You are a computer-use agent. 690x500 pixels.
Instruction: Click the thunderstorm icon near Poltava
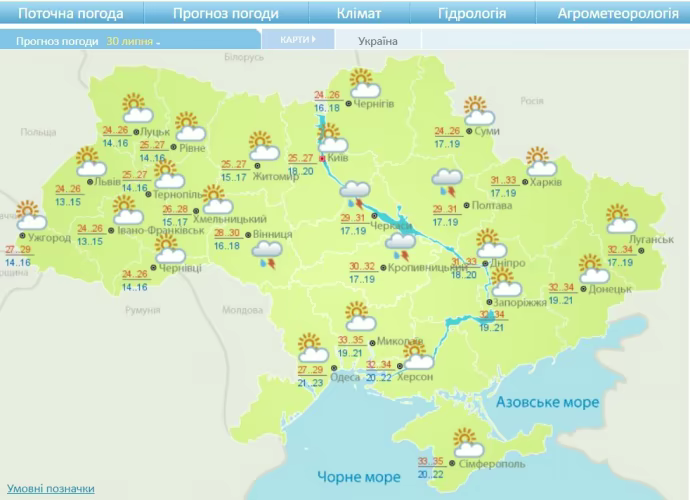[445, 182]
